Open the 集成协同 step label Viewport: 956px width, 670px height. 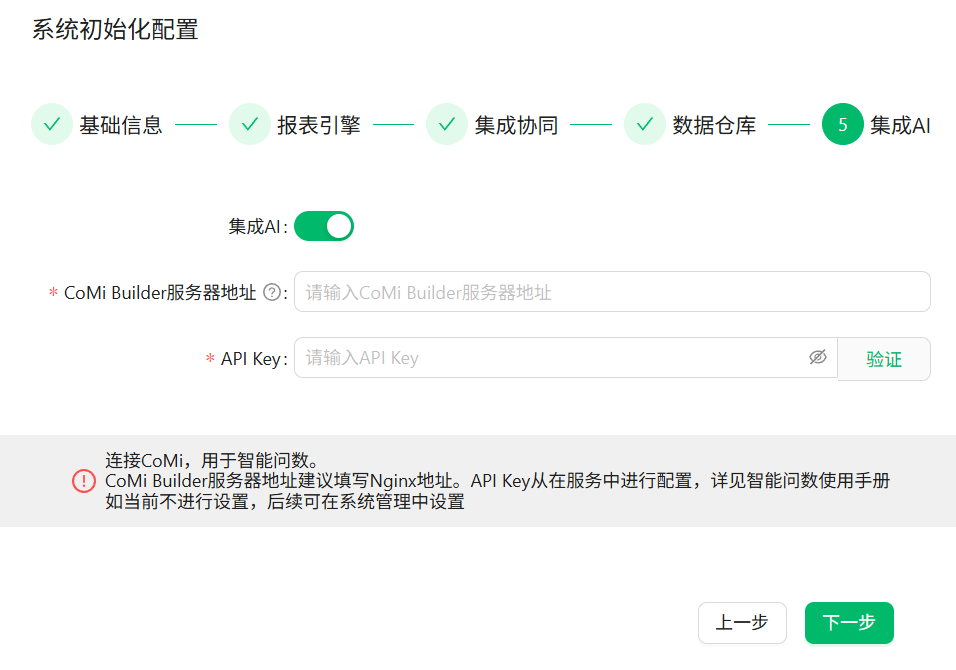(516, 125)
